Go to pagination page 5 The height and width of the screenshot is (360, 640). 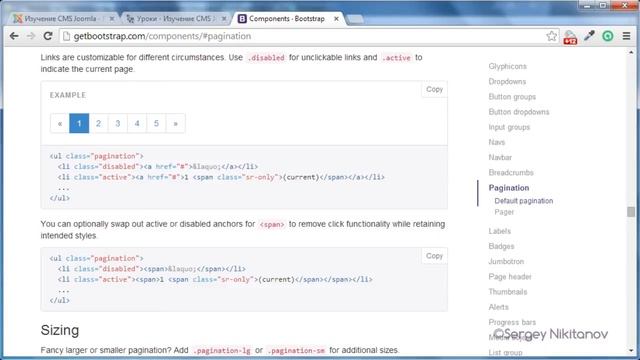pyautogui.click(x=156, y=123)
